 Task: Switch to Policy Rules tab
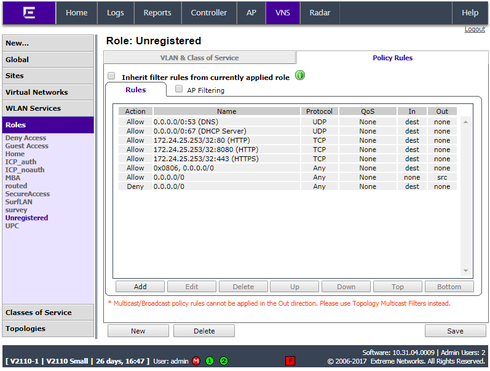coord(392,58)
